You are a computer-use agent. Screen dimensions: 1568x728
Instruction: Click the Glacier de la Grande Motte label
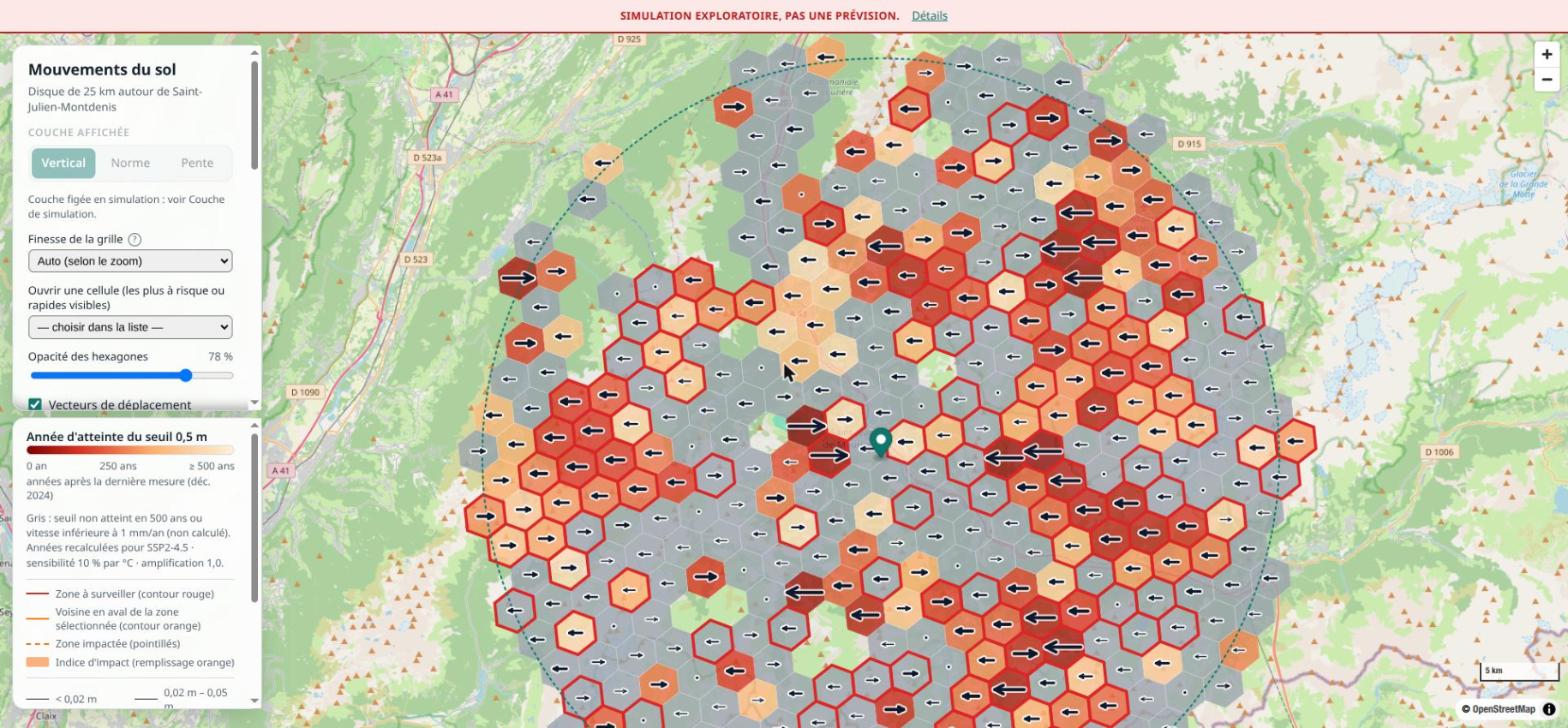(1524, 184)
